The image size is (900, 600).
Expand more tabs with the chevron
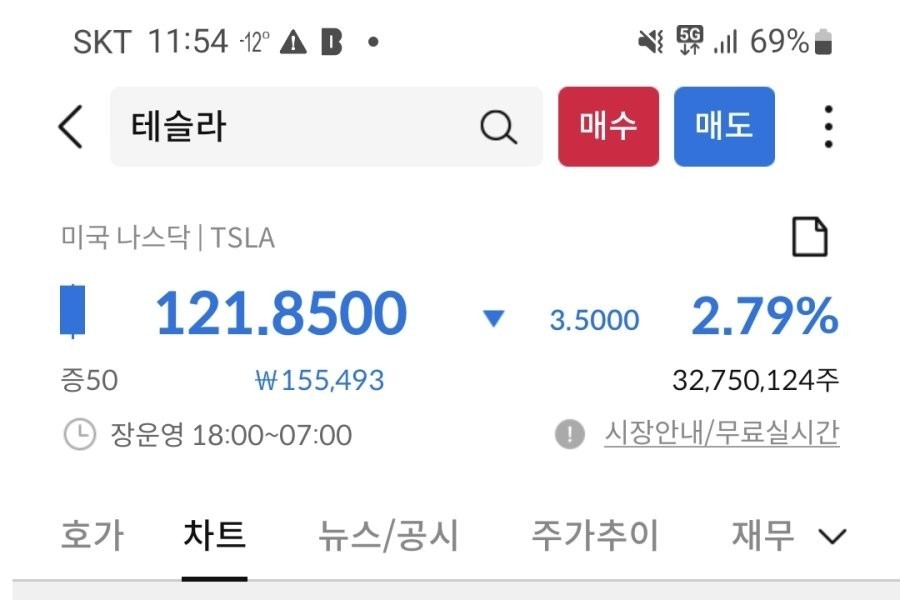[x=832, y=537]
